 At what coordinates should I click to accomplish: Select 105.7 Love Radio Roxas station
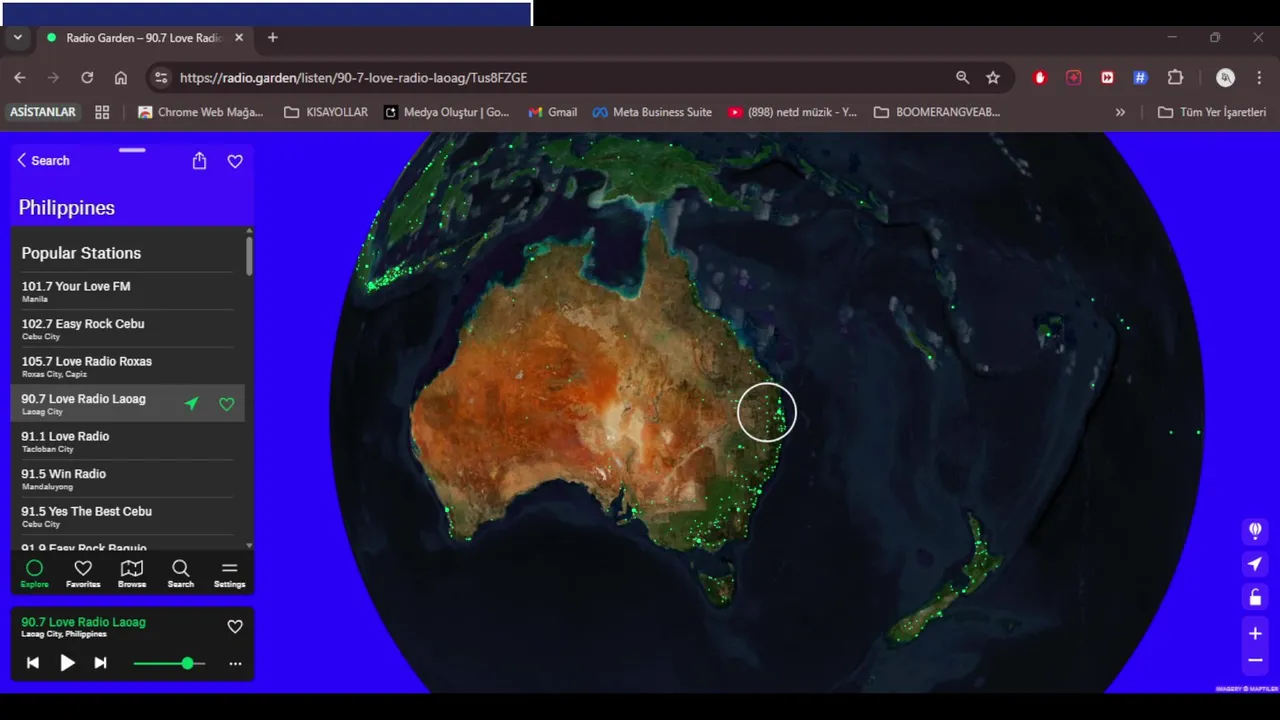point(127,366)
